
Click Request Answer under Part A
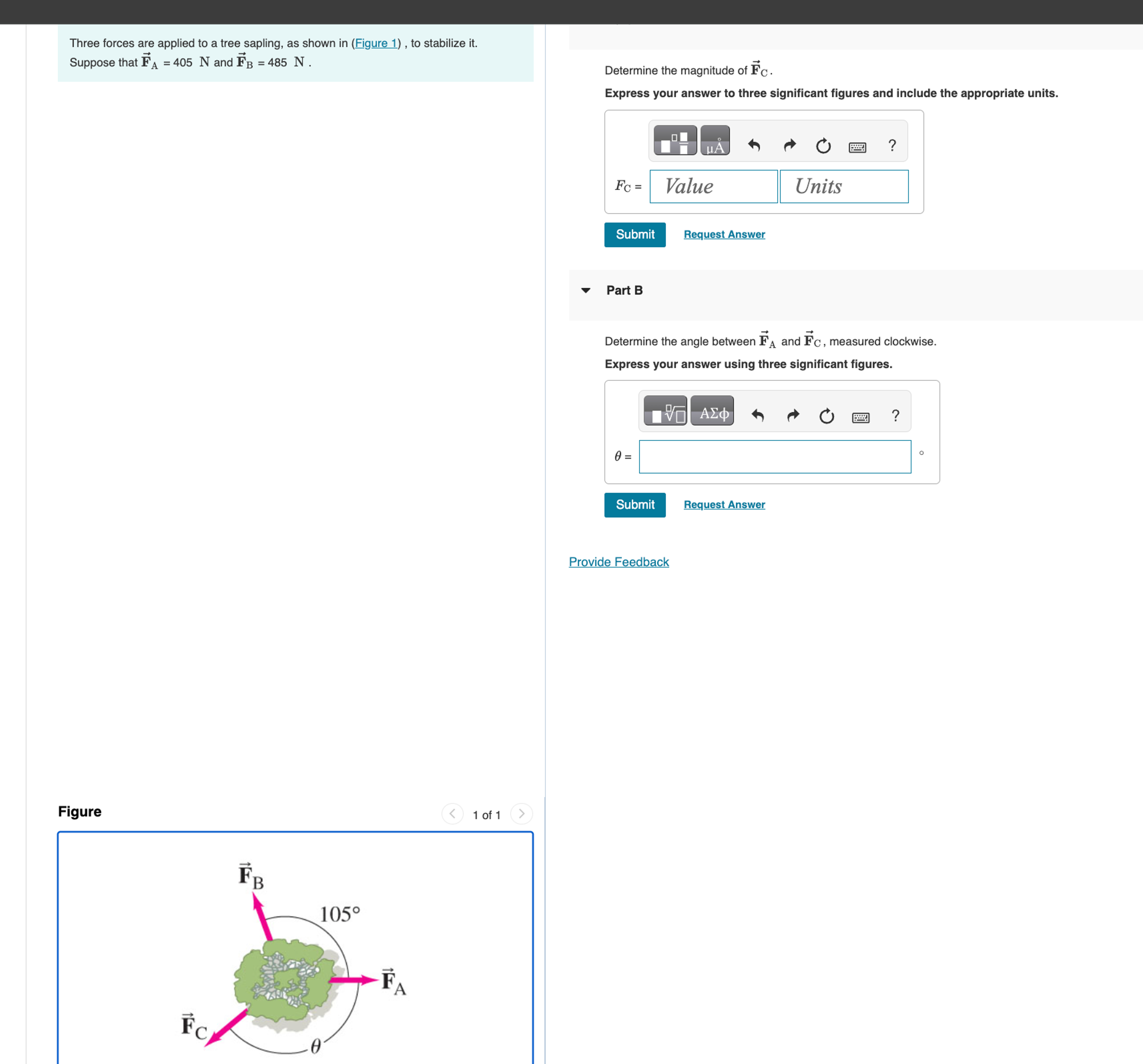[724, 234]
